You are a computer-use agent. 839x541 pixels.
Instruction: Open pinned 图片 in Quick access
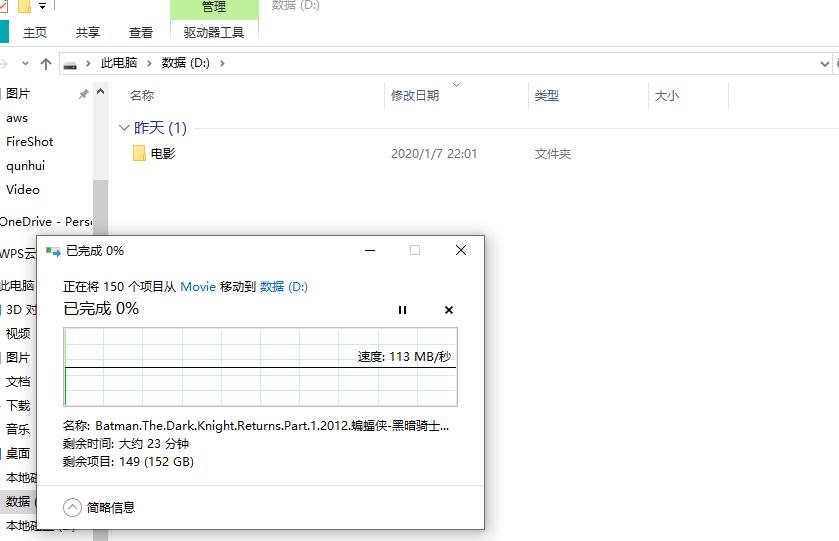[x=18, y=94]
